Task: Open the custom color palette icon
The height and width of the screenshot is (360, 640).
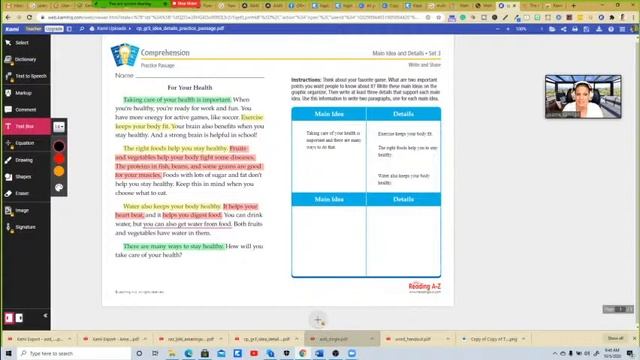Action: [59, 187]
